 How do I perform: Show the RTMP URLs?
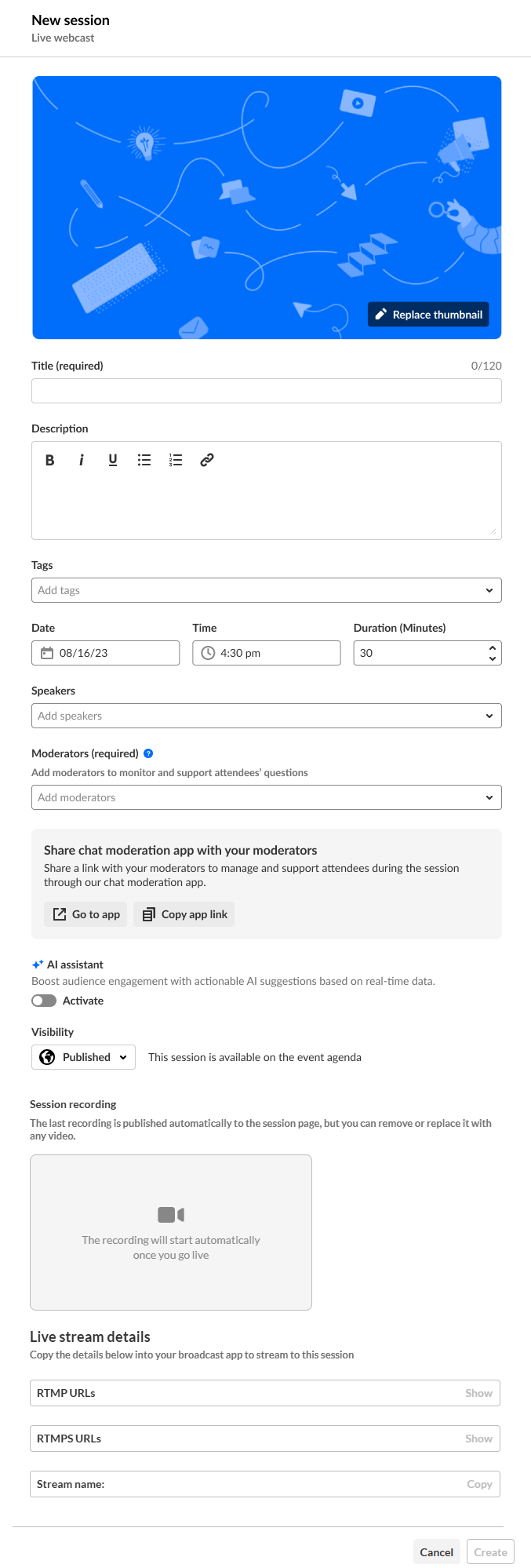478,1393
